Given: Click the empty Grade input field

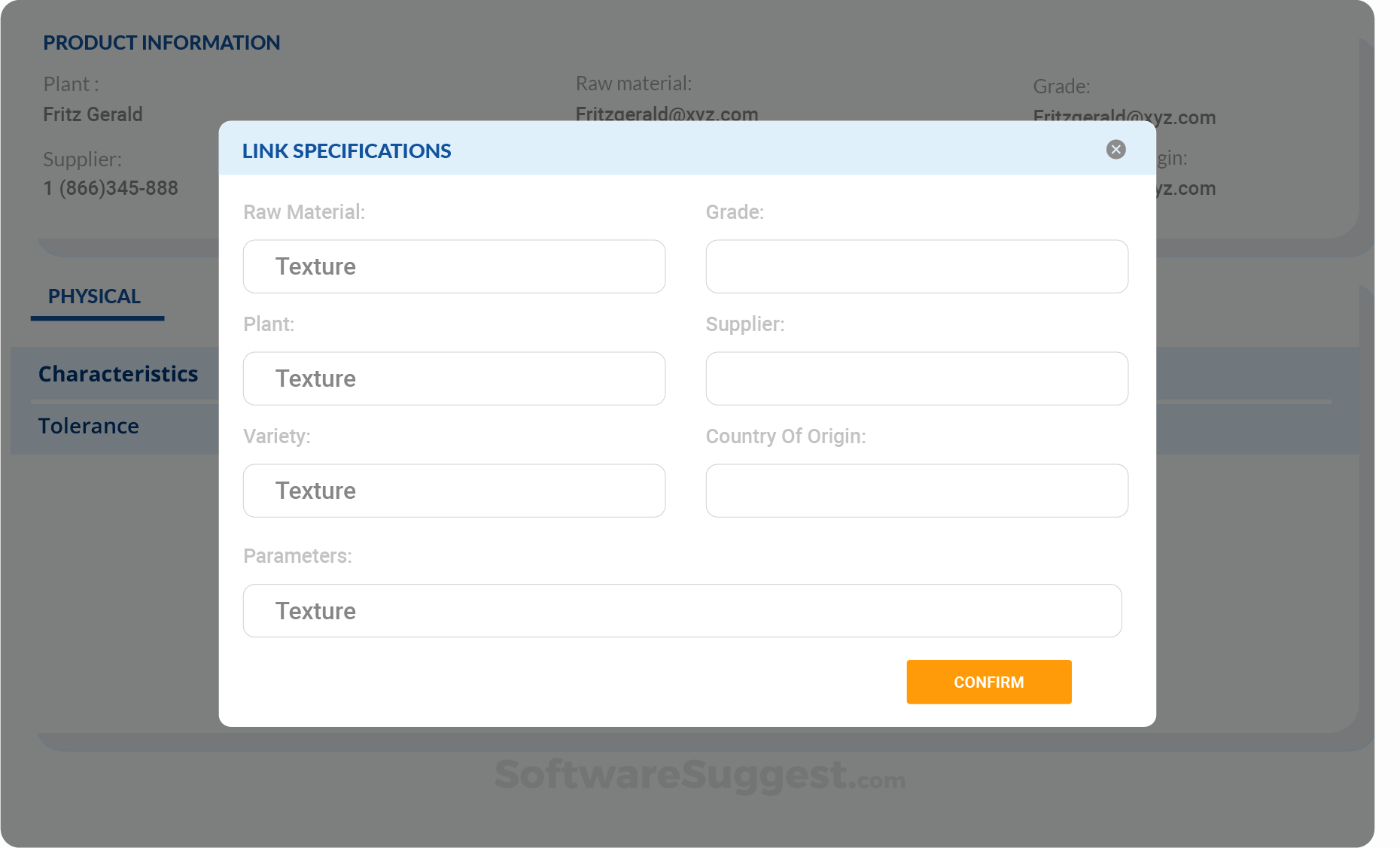Looking at the screenshot, I should pyautogui.click(x=916, y=266).
